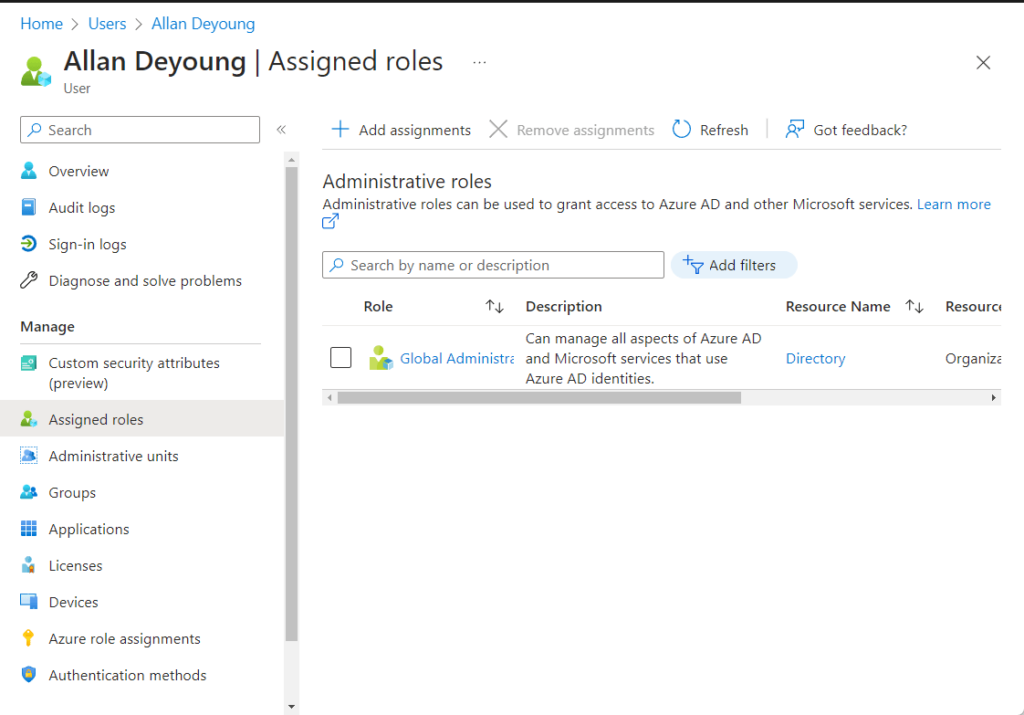Open the ellipsis more options menu

pos(479,63)
